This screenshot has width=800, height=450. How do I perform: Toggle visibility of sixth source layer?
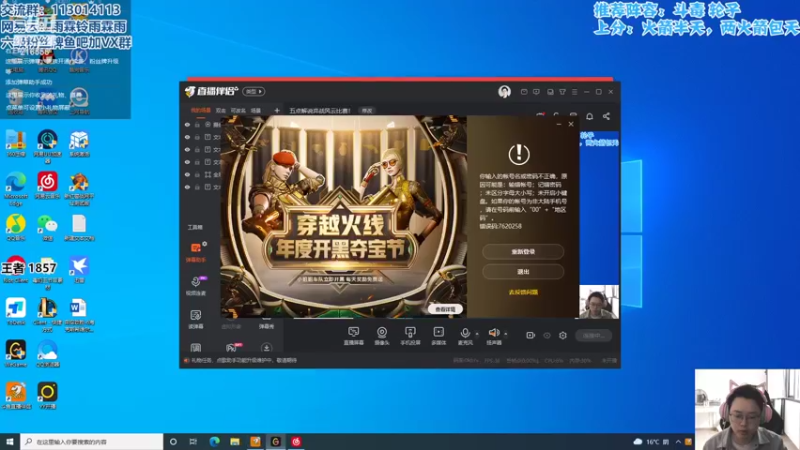[187, 187]
